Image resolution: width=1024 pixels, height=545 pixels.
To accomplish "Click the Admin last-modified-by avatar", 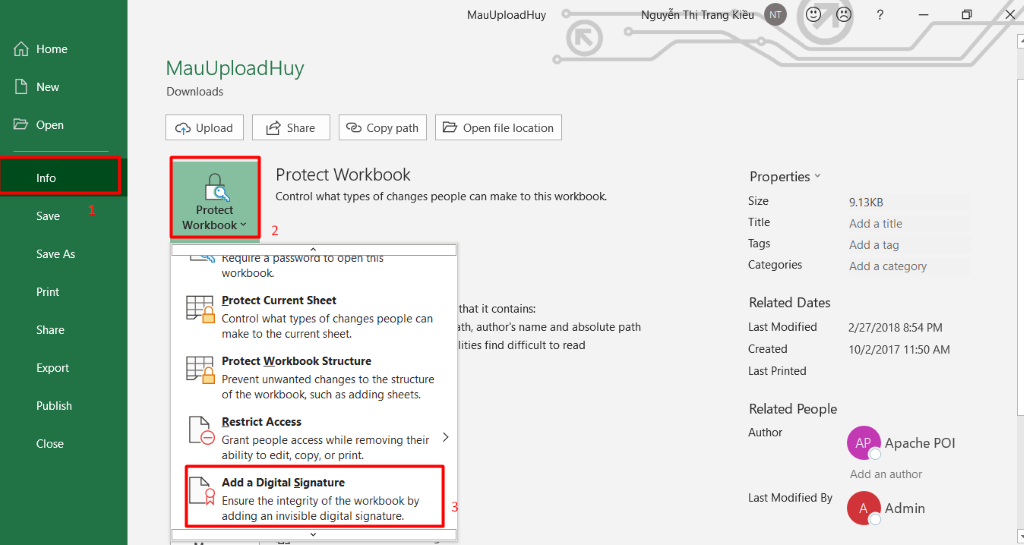I will point(863,508).
